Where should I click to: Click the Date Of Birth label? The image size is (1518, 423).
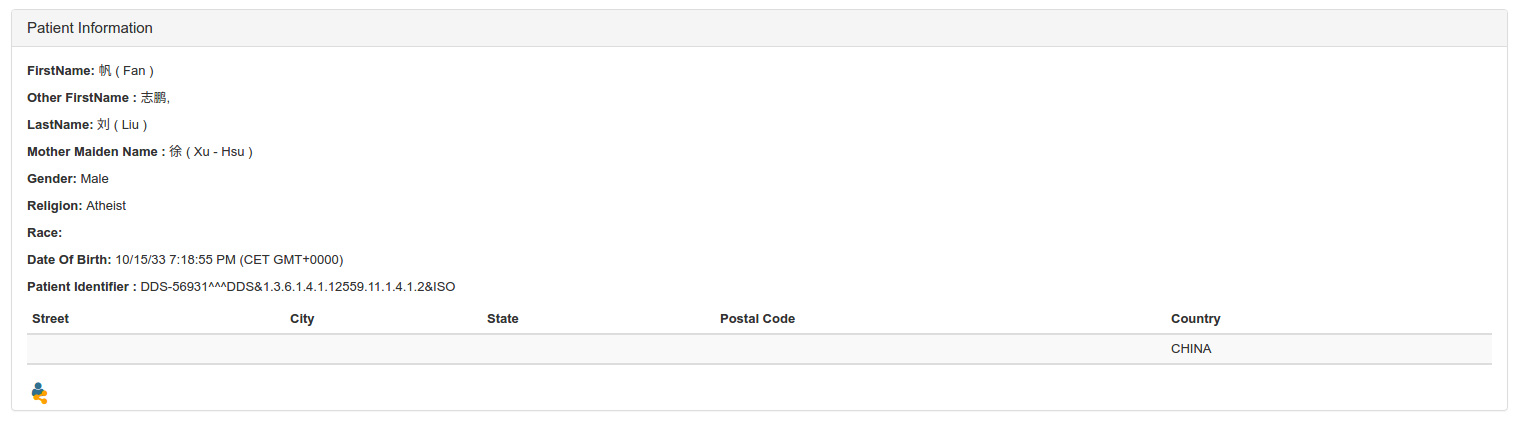tap(69, 259)
